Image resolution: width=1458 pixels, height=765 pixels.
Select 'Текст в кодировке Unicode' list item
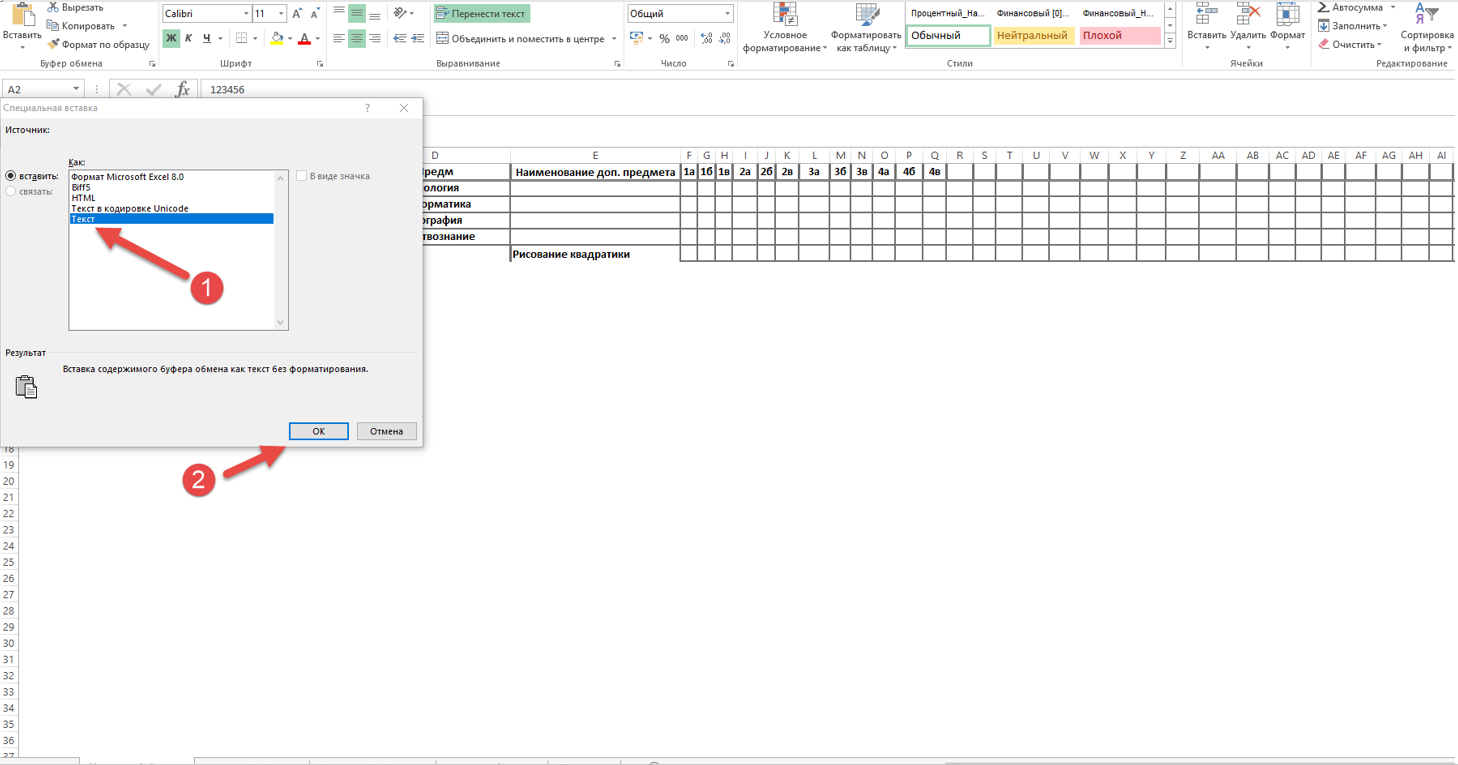point(130,208)
